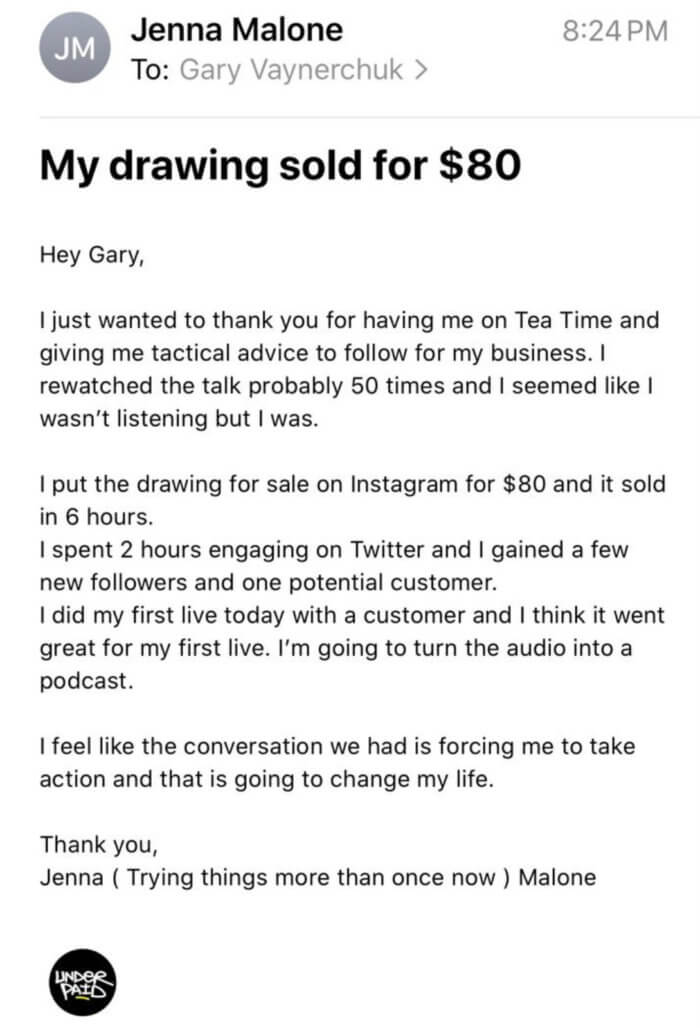This screenshot has width=700, height=1028.
Task: Select the To: label in header
Action: coord(151,70)
